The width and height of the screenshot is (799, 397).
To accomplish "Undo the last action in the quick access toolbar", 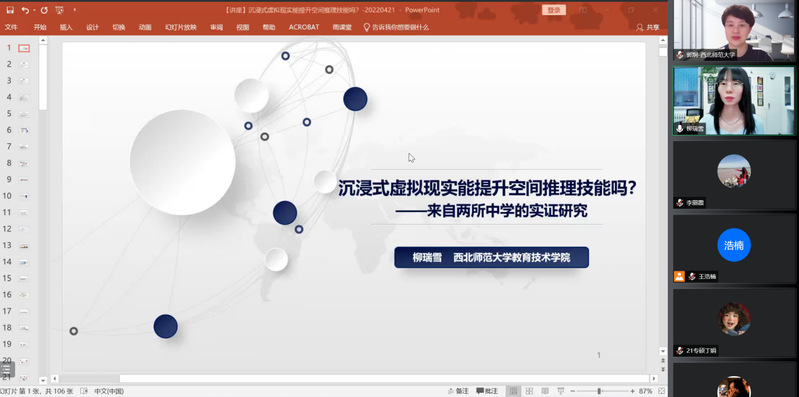I will (x=25, y=10).
